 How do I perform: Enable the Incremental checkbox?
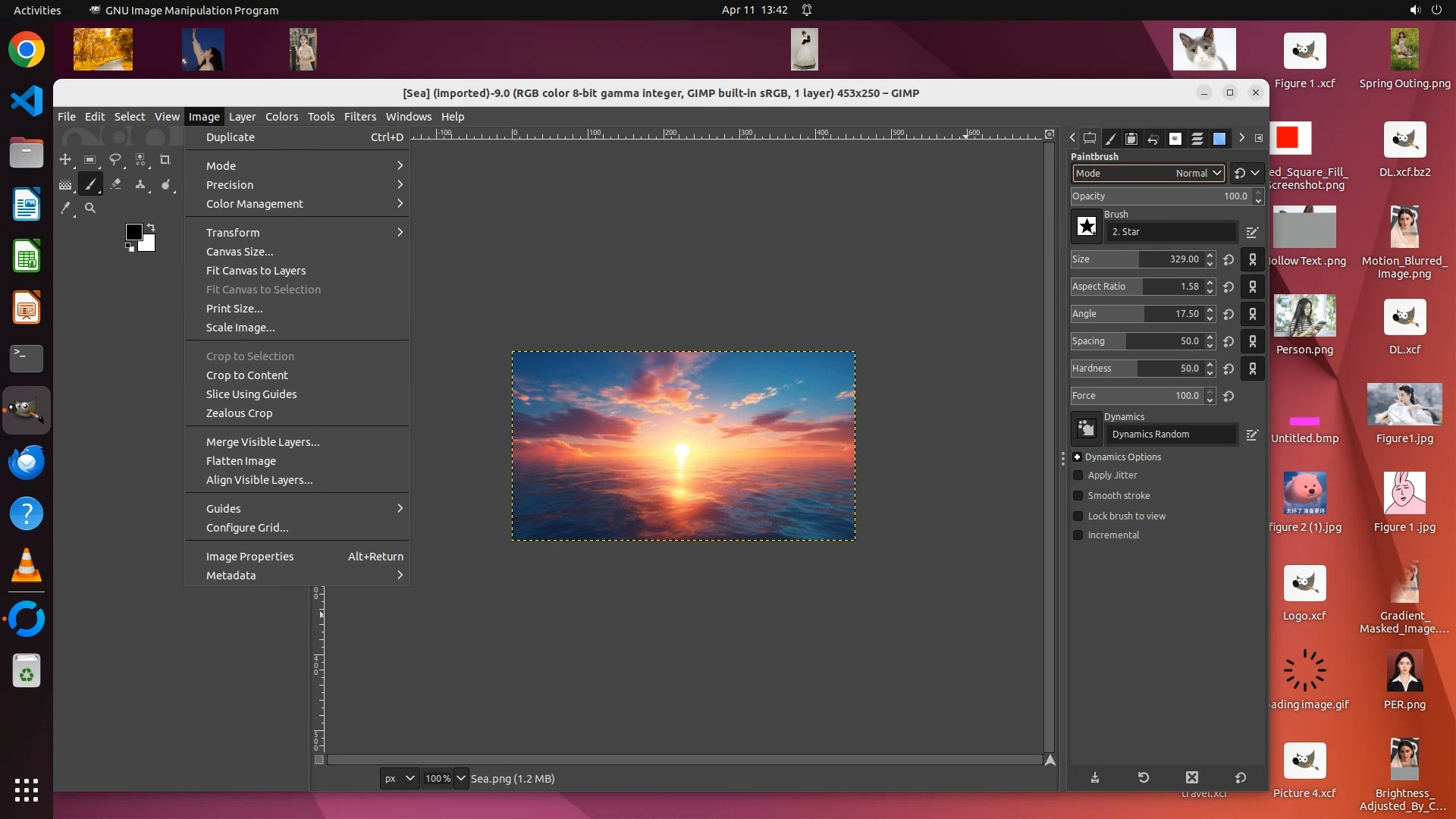tap(1078, 535)
